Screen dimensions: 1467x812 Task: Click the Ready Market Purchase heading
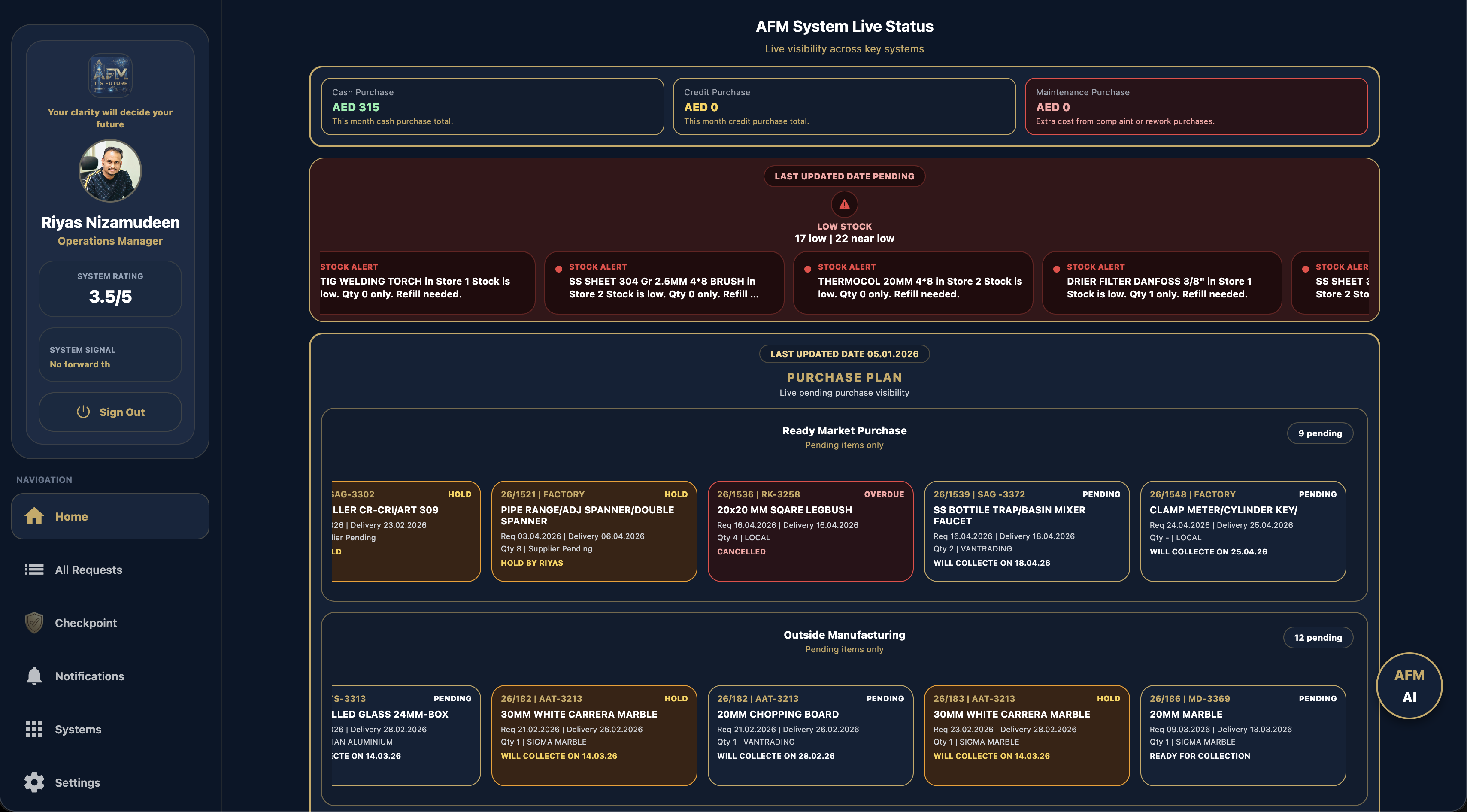pos(844,430)
